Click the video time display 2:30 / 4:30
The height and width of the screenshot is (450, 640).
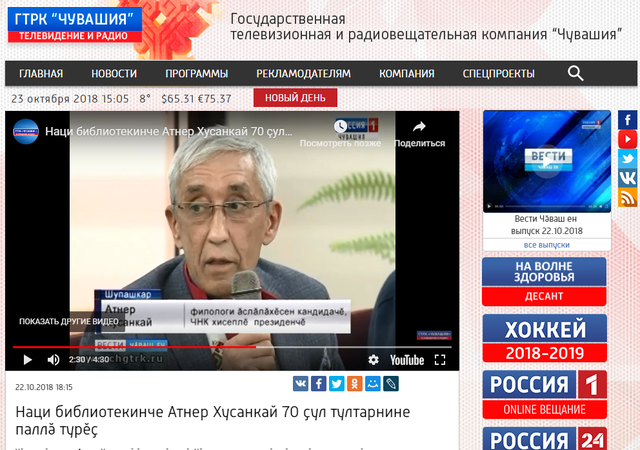pyautogui.click(x=89, y=360)
